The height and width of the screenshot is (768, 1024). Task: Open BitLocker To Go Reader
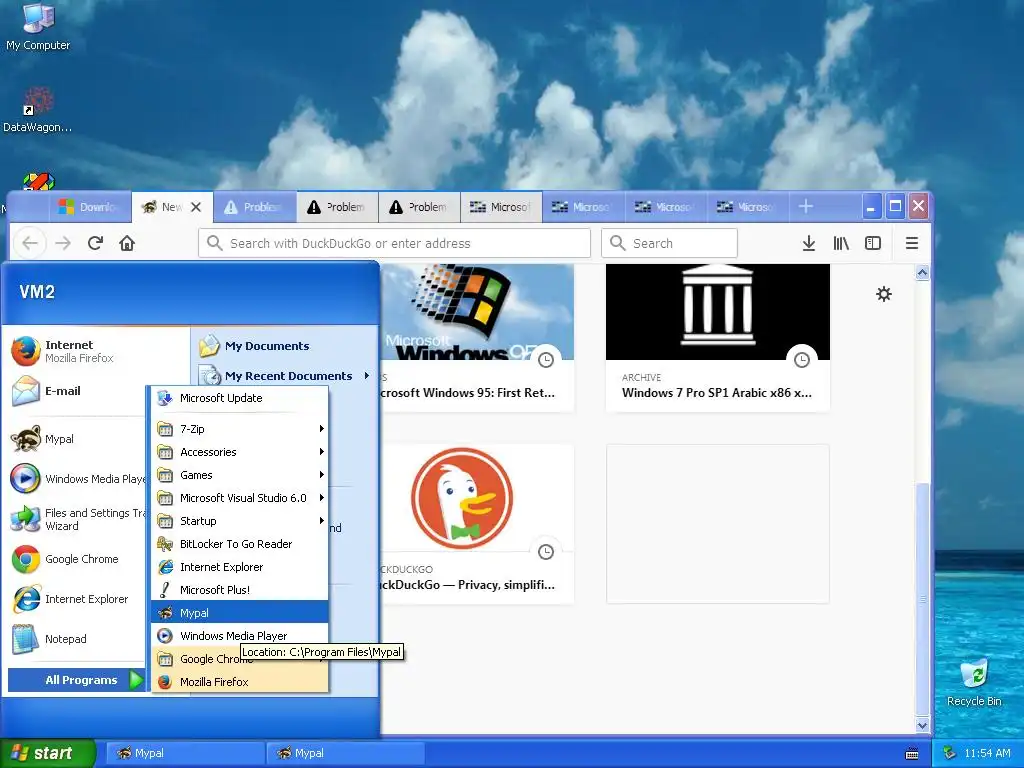pos(240,543)
